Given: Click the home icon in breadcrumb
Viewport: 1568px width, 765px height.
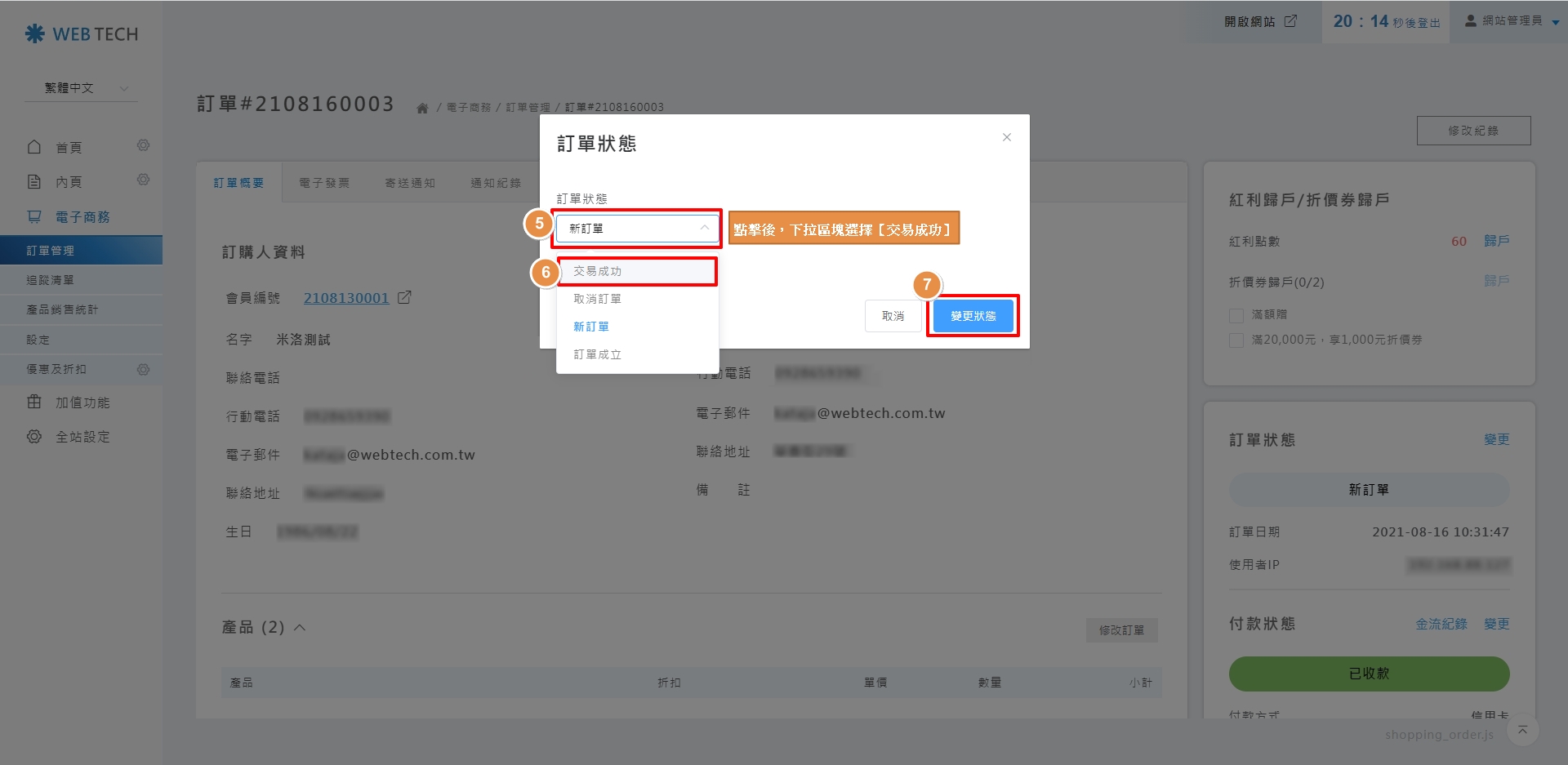Looking at the screenshot, I should pos(422,108).
